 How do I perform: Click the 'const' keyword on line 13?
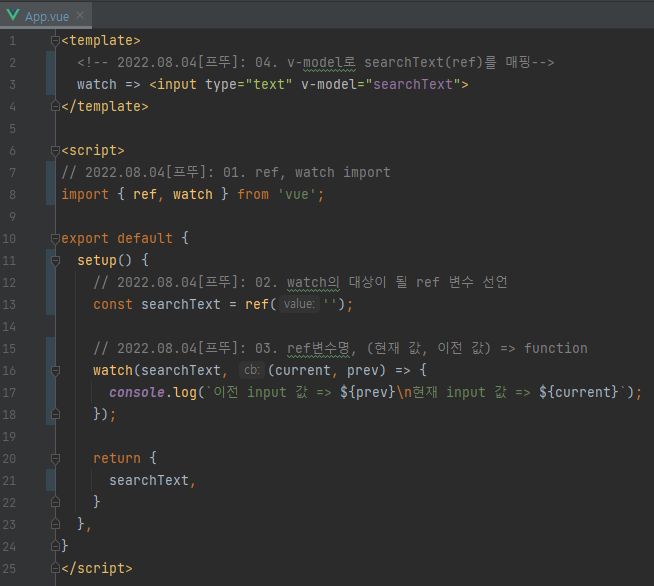[113, 304]
